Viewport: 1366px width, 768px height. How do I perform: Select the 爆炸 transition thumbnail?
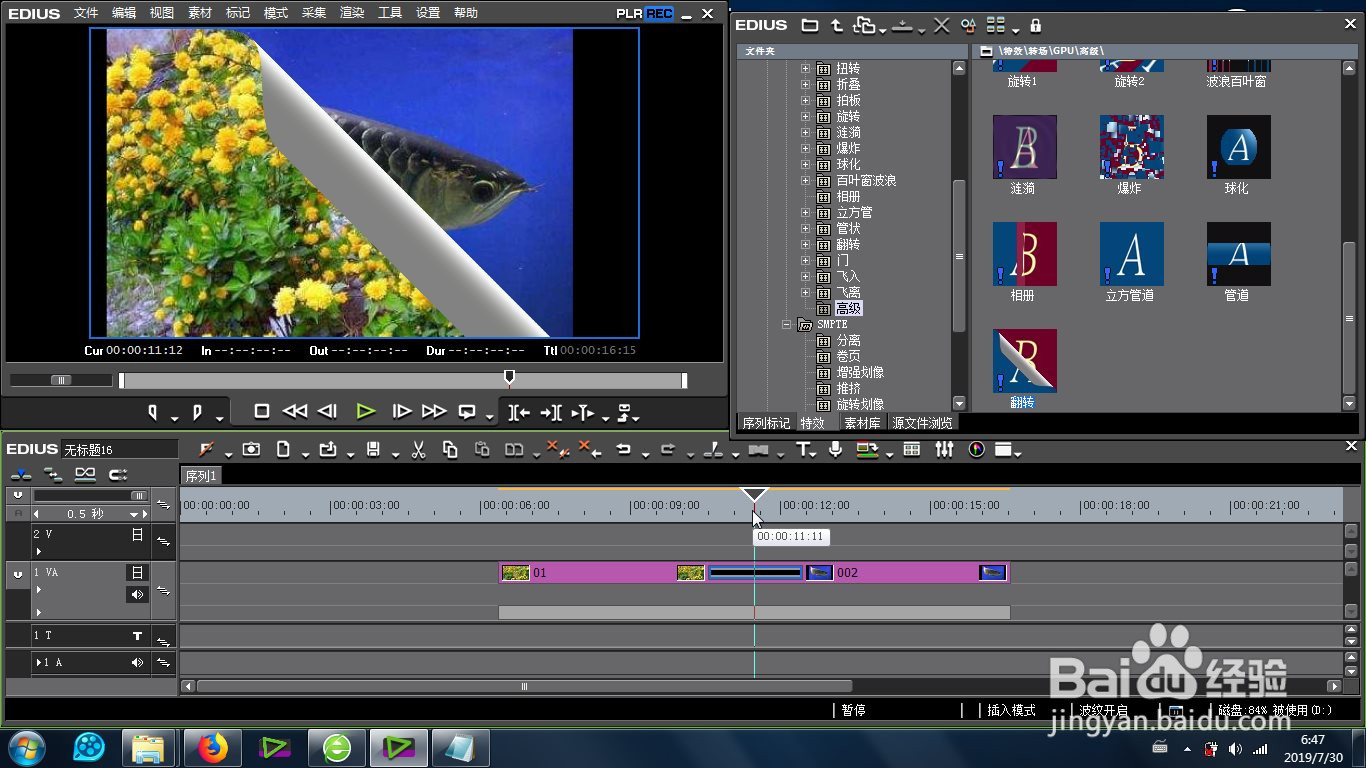[x=1131, y=147]
